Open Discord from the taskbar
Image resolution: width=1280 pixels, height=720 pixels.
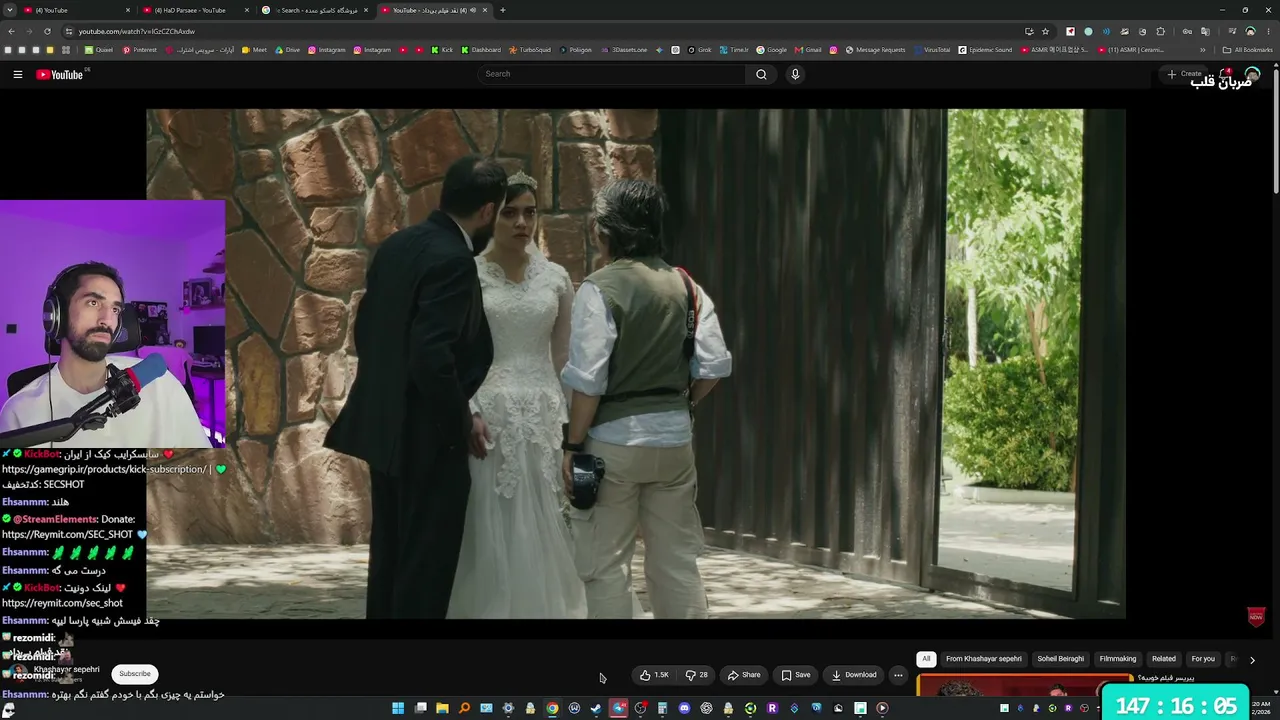[684, 708]
